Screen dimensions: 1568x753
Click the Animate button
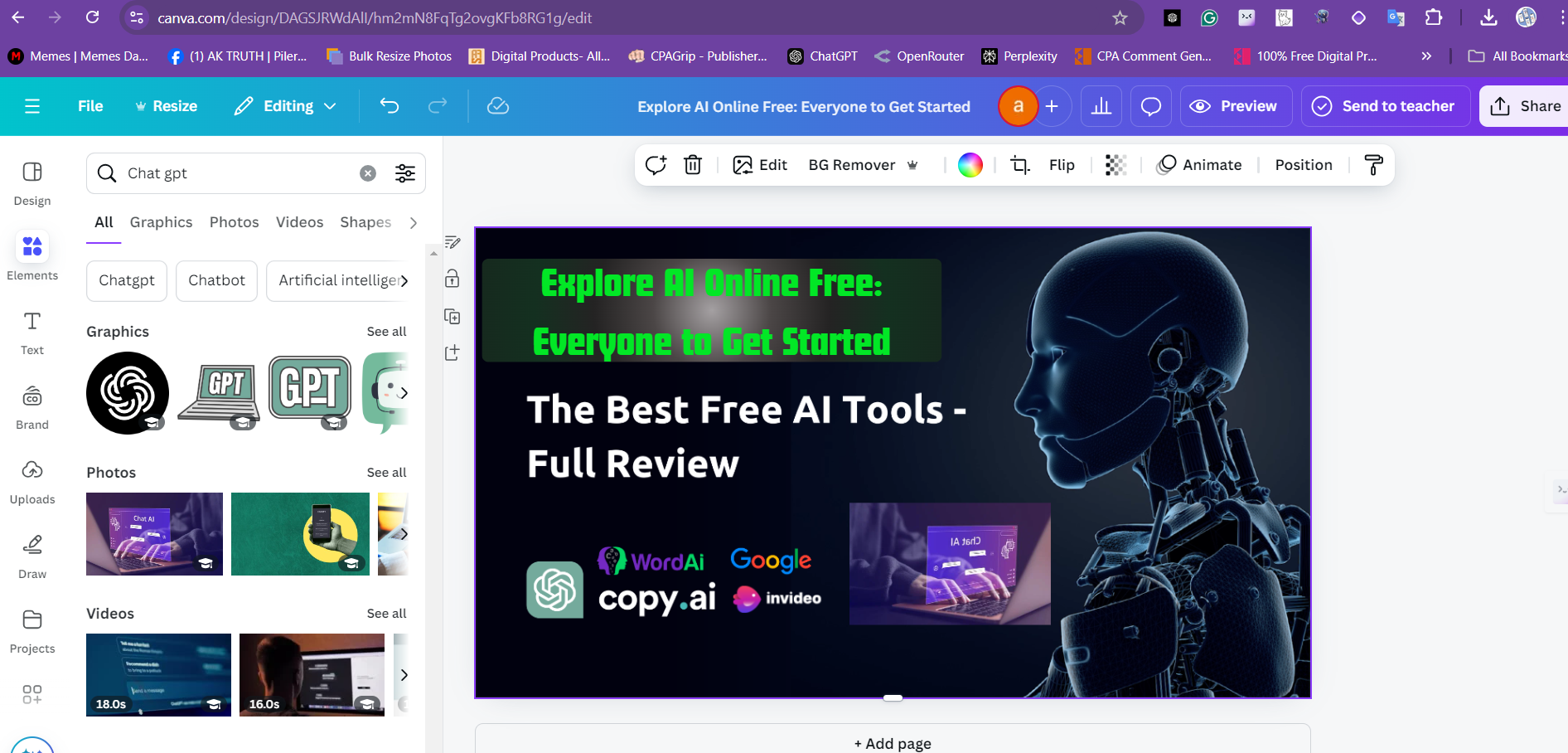click(x=1199, y=165)
